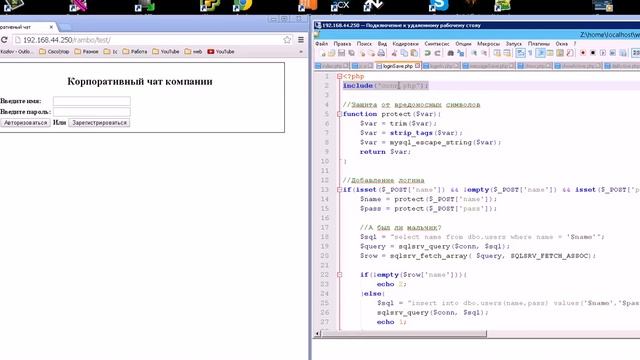
Task: Click the Find binoculars icon
Action: coord(451,53)
